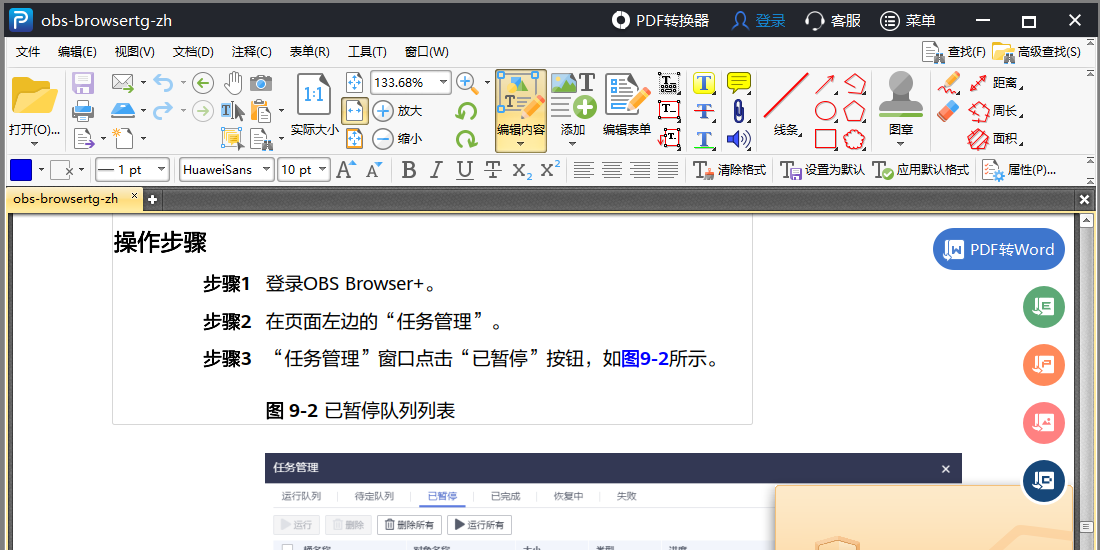This screenshot has height=550, width=1100.
Task: Toggle strikethrough text formatting
Action: coord(493,170)
